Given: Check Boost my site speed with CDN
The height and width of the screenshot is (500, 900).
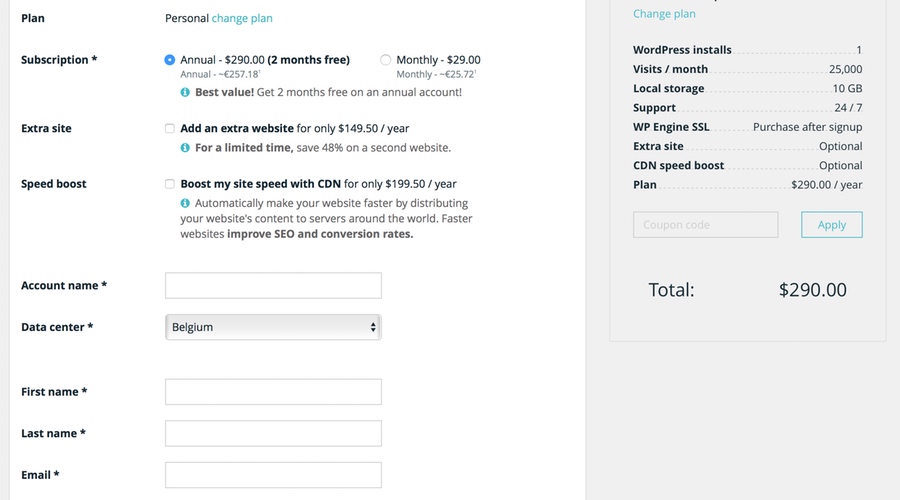Looking at the screenshot, I should (169, 184).
